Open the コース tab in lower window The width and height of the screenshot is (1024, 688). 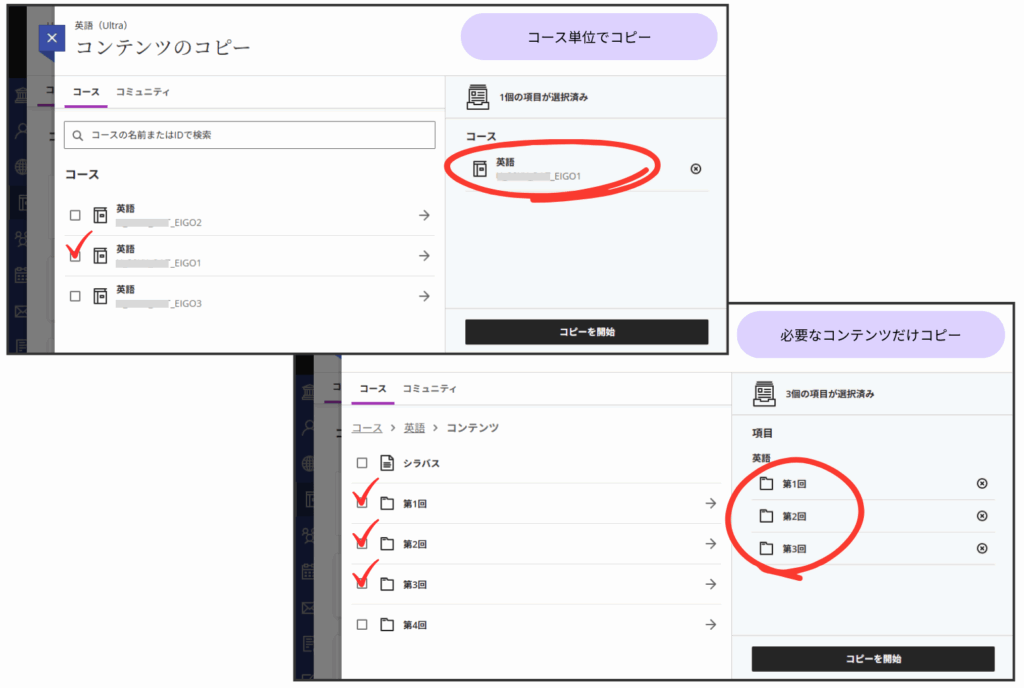(x=373, y=388)
